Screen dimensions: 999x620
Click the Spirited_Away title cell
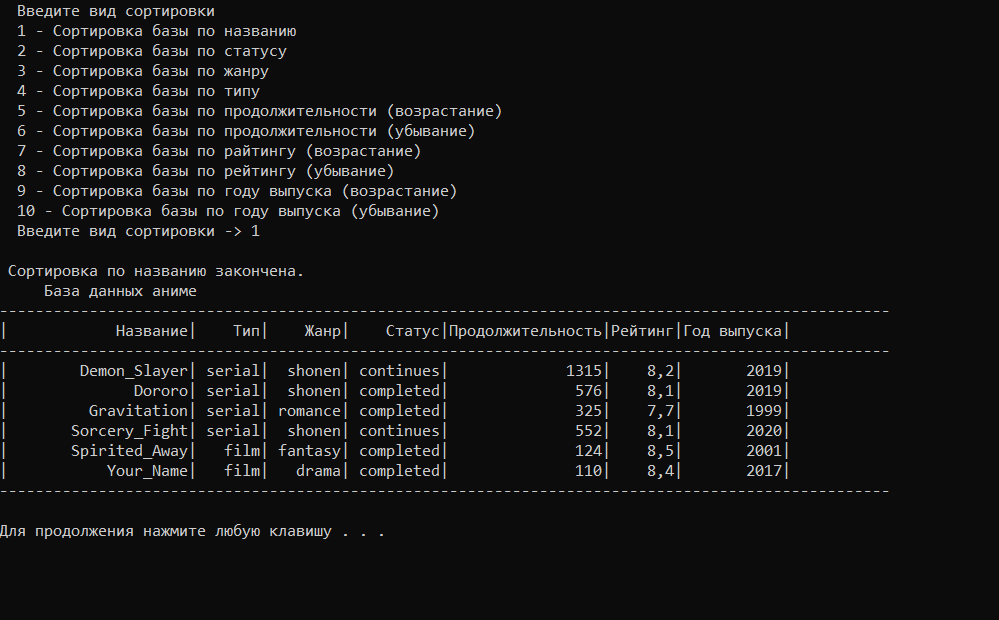point(129,451)
